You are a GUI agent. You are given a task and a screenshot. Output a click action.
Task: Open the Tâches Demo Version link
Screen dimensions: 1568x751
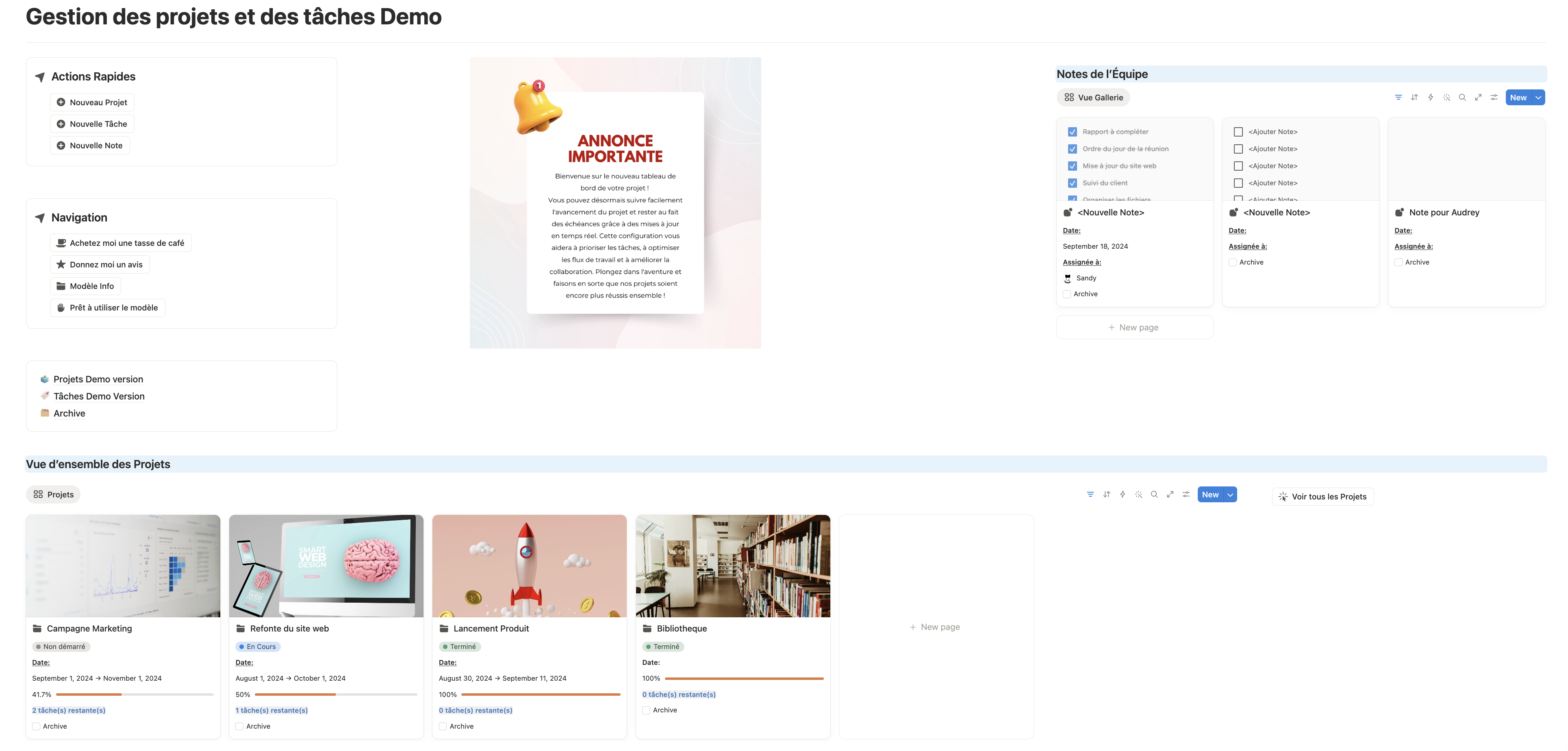[99, 396]
